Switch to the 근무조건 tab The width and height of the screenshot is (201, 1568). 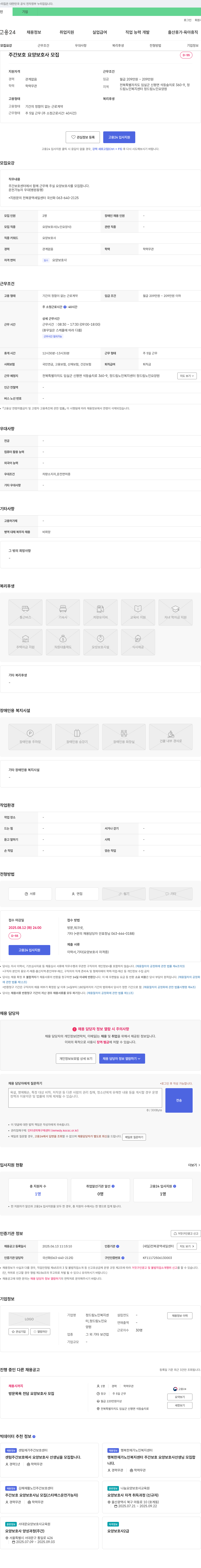(43, 46)
